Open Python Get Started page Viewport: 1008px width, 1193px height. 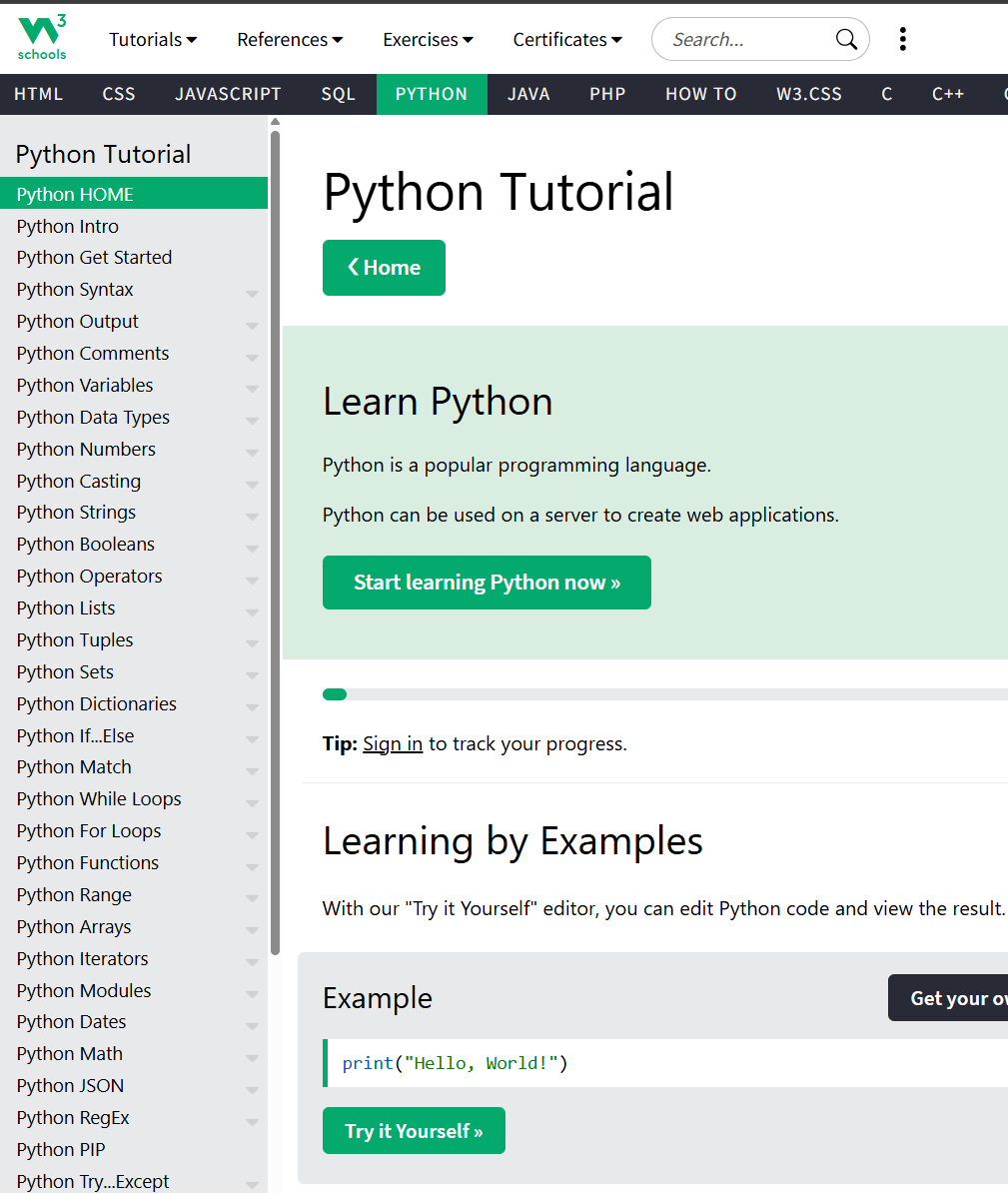pos(134,257)
